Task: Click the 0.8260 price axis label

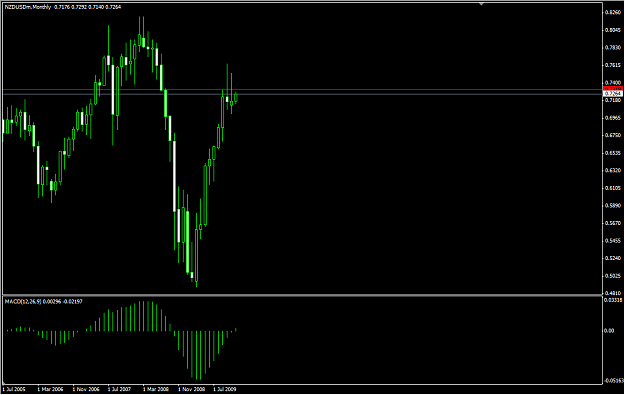Action: (613, 12)
